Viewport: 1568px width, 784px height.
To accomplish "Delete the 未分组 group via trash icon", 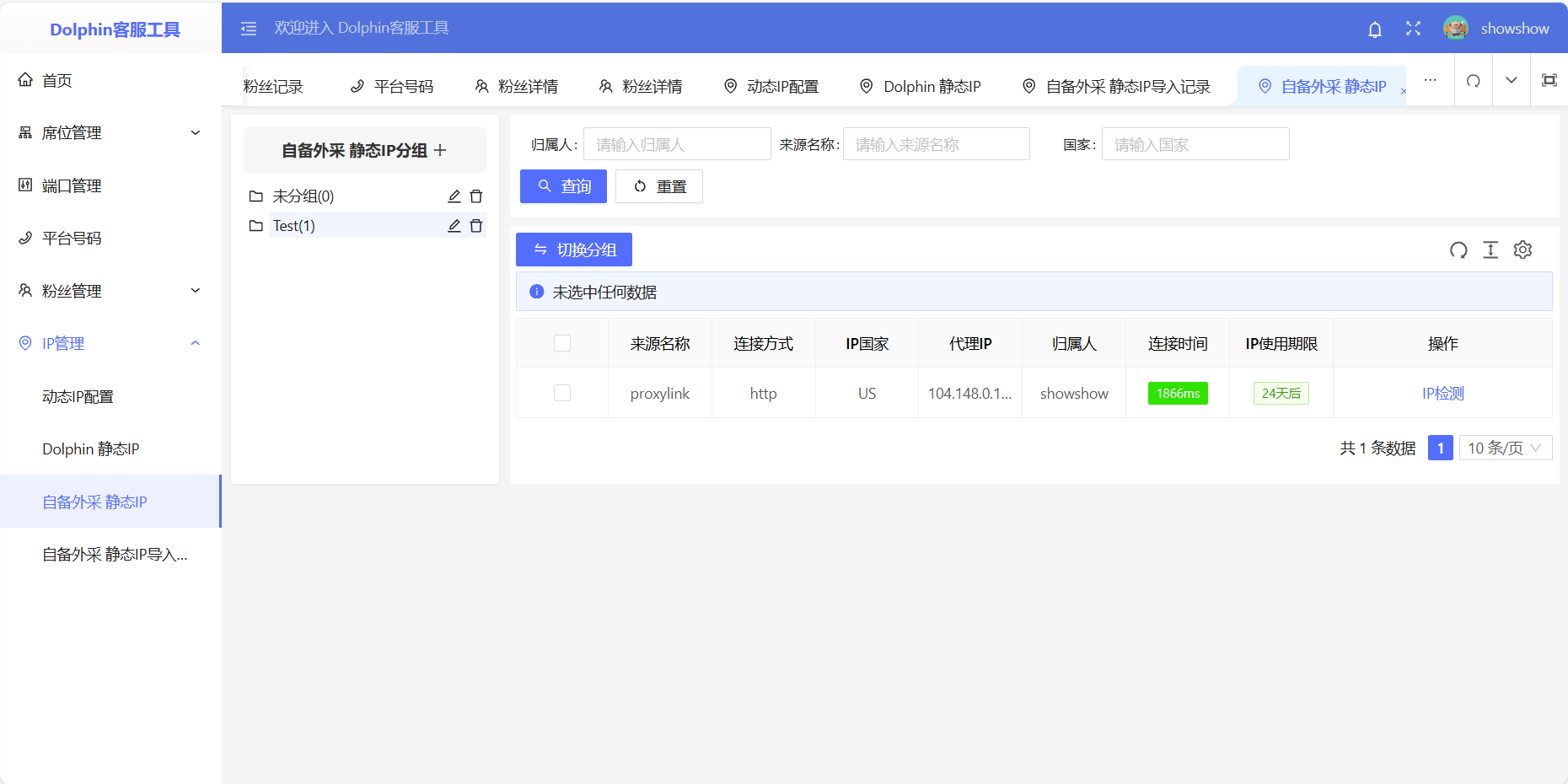I will [x=476, y=196].
